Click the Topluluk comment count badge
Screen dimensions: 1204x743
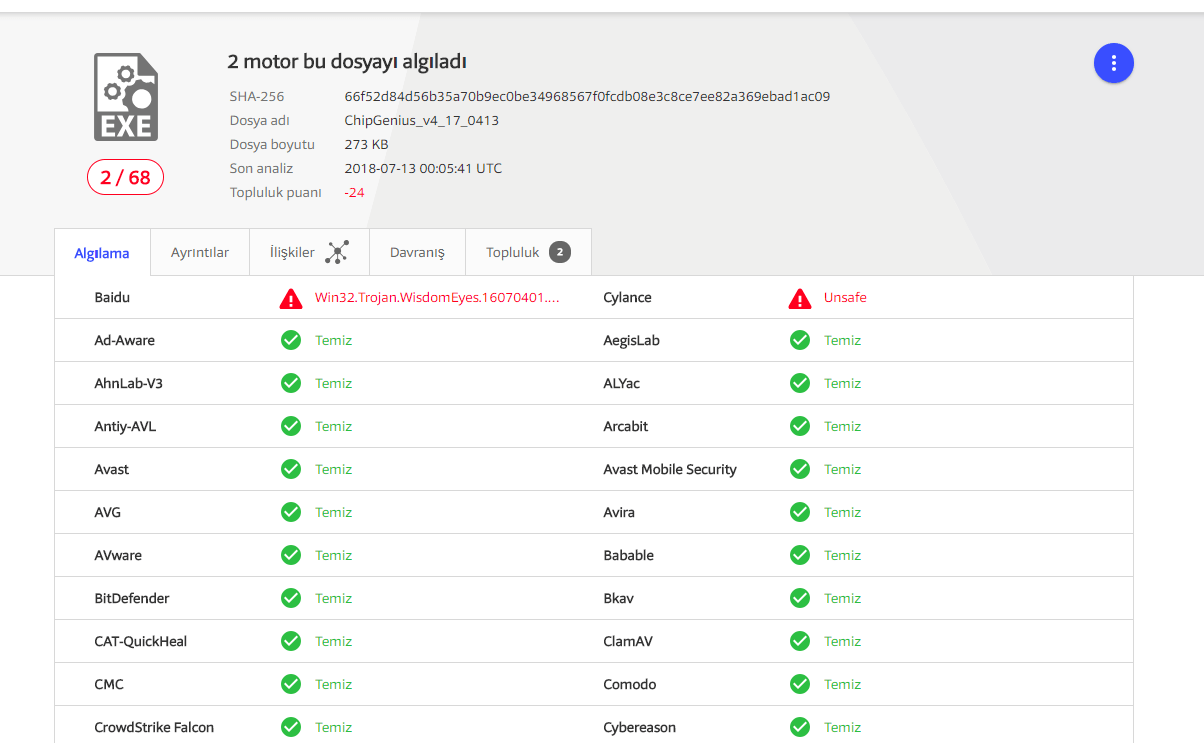click(x=560, y=252)
